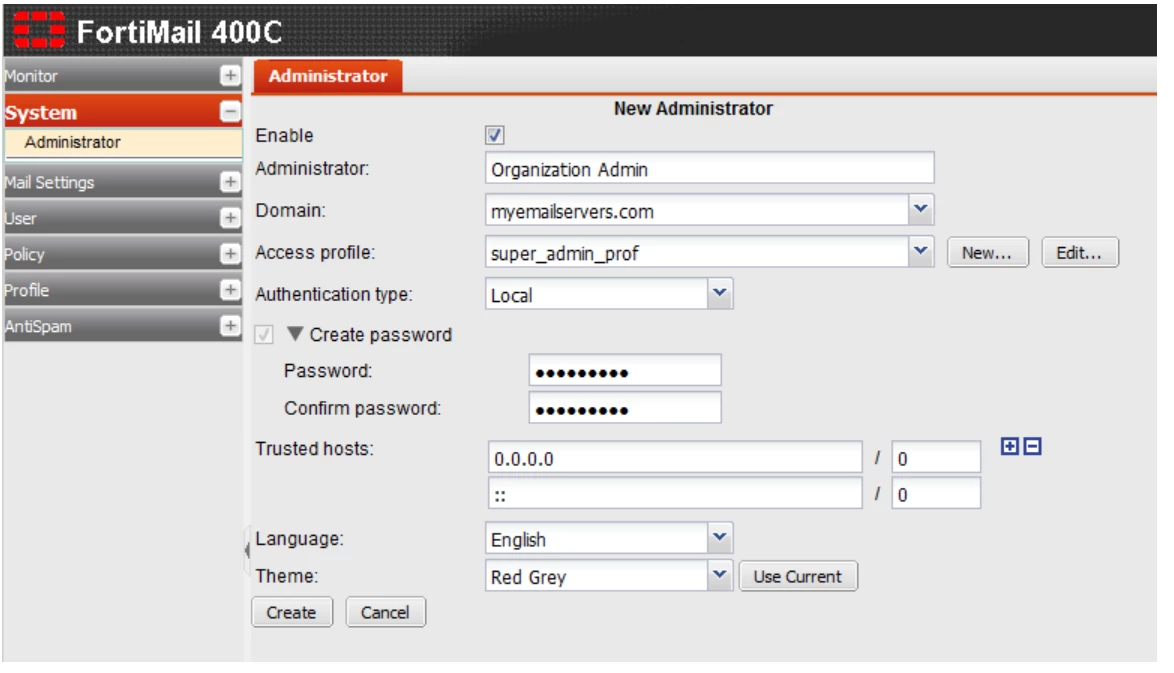The width and height of the screenshot is (1174, 673).
Task: Focus the IPv4 trusted host mask field
Action: coord(936,457)
